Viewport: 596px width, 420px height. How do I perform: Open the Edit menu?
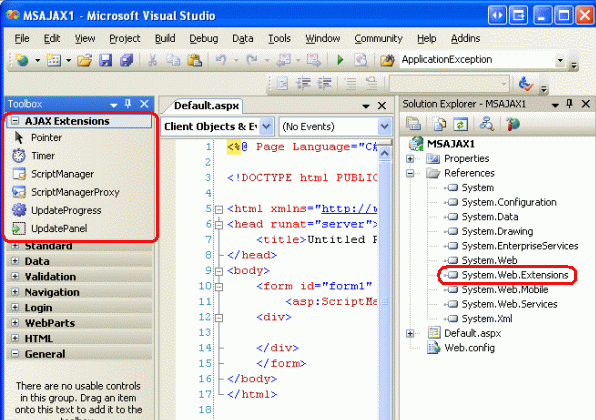tap(52, 38)
